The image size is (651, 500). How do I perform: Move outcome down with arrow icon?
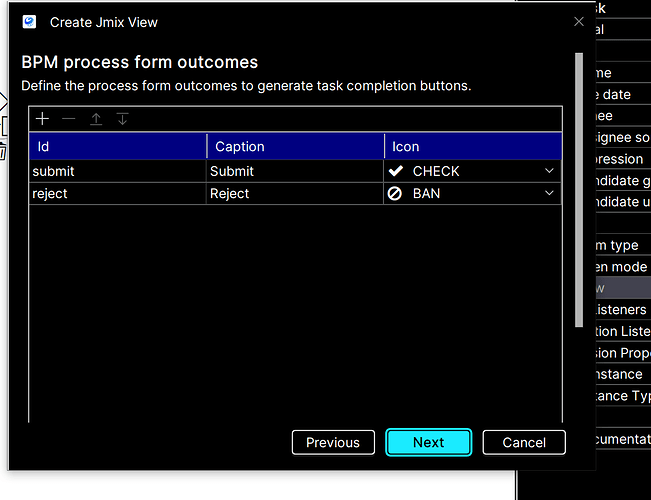click(122, 119)
